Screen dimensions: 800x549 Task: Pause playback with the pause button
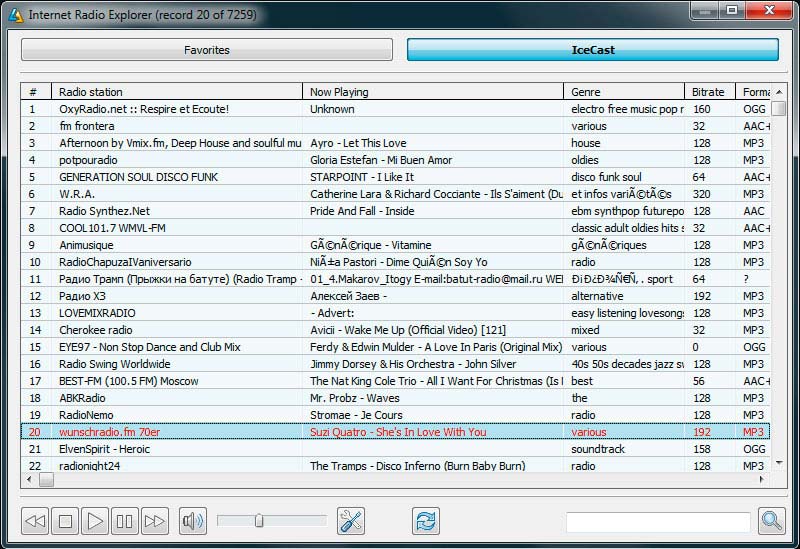124,521
